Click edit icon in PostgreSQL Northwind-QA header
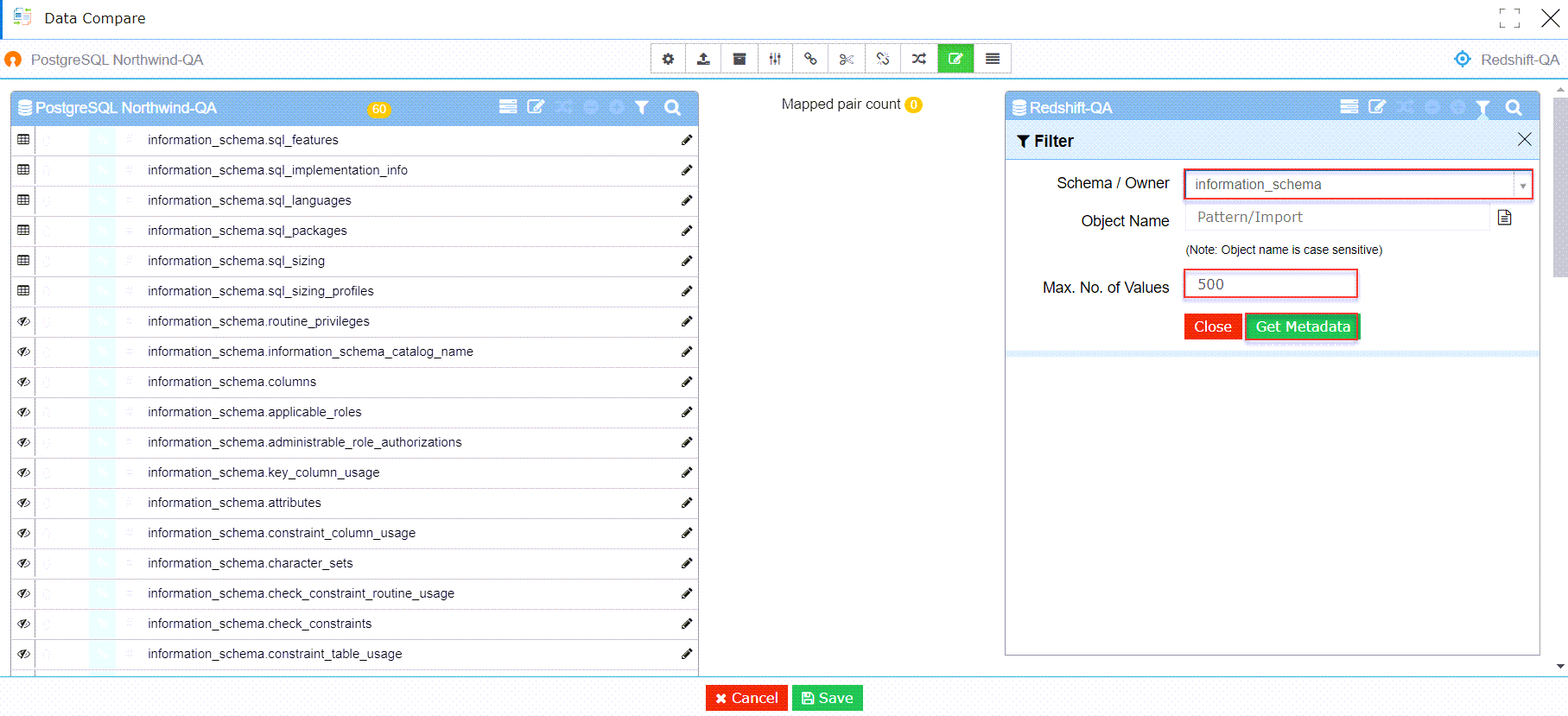This screenshot has height=716, width=1568. click(536, 107)
